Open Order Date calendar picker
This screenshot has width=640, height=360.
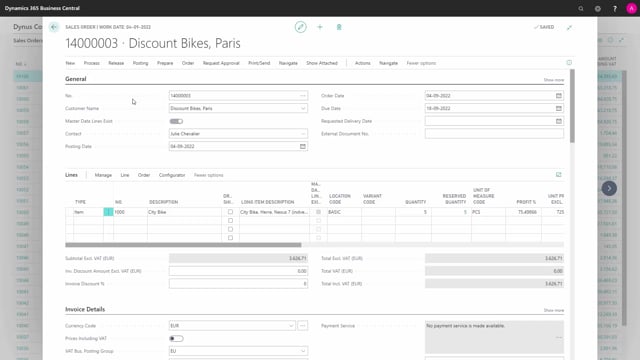tap(558, 96)
